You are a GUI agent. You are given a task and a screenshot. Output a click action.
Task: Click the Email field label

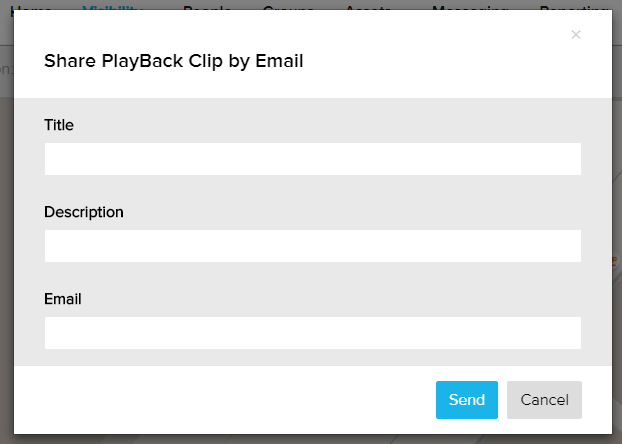tap(63, 299)
